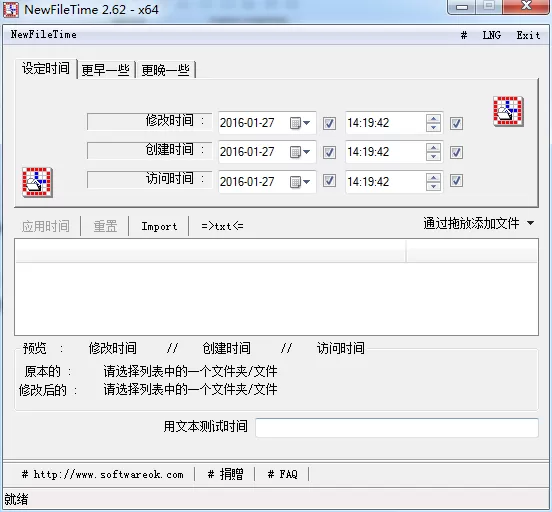Open the LNG language menu
Image resolution: width=552 pixels, height=512 pixels.
coord(491,35)
